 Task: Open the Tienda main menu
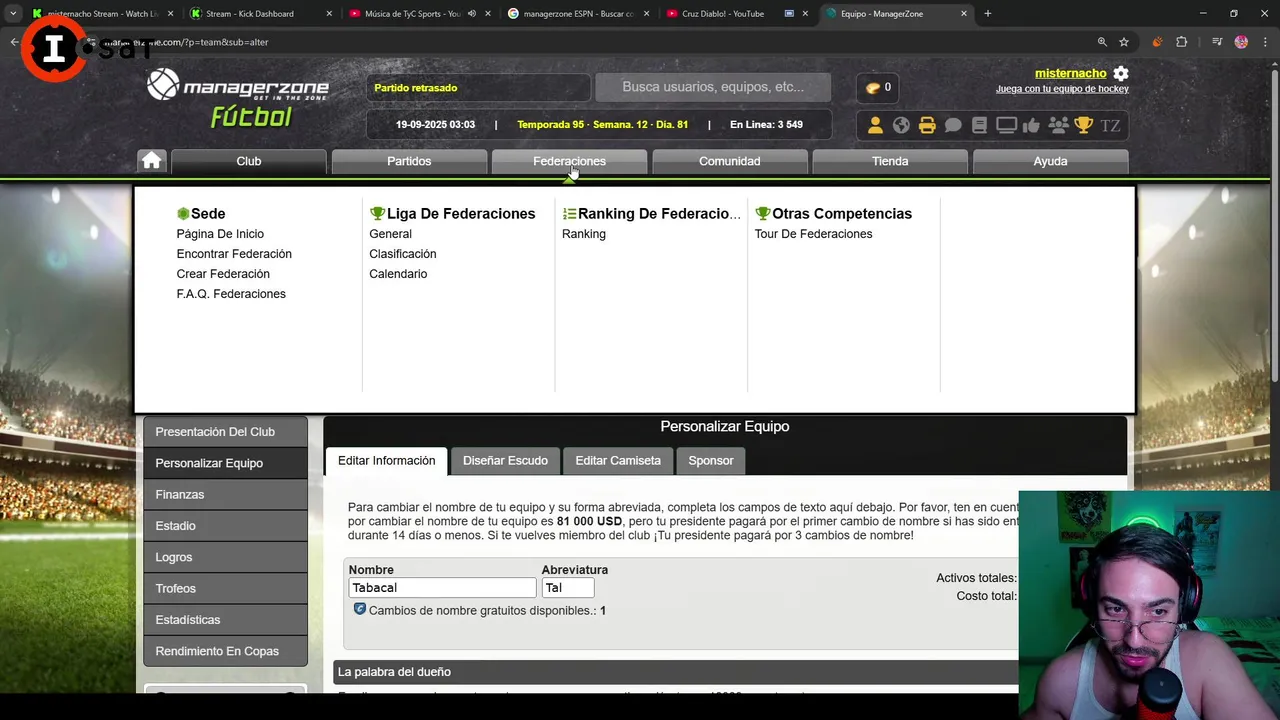[x=890, y=161]
